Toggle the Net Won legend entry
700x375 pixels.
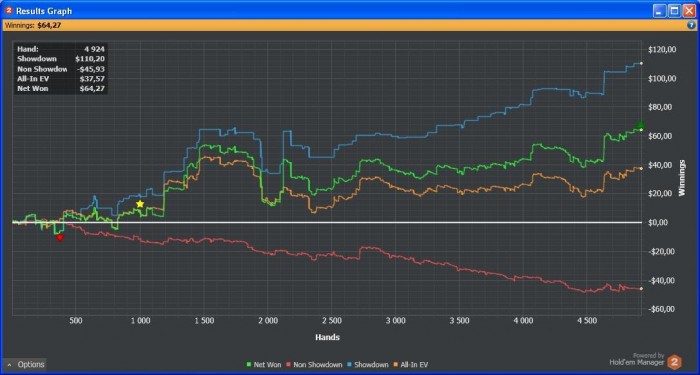pyautogui.click(x=264, y=365)
